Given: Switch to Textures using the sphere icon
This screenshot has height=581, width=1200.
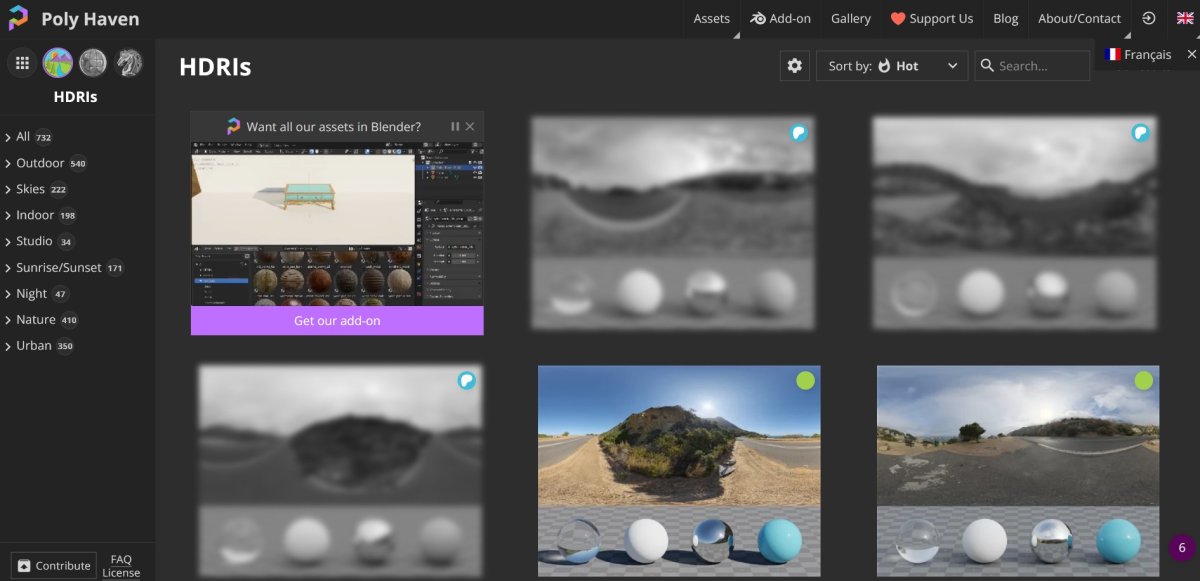Looking at the screenshot, I should pyautogui.click(x=93, y=64).
